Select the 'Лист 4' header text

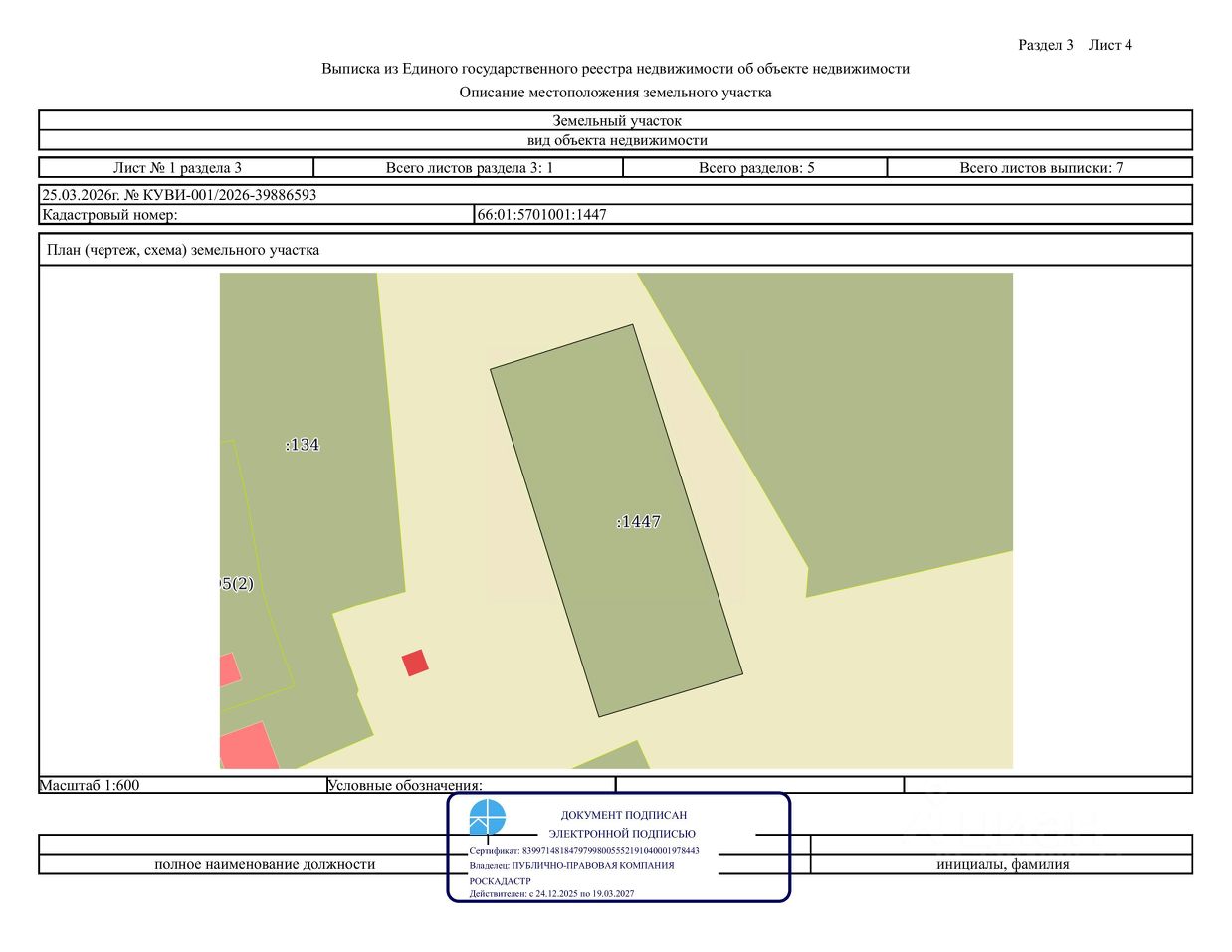1111,45
